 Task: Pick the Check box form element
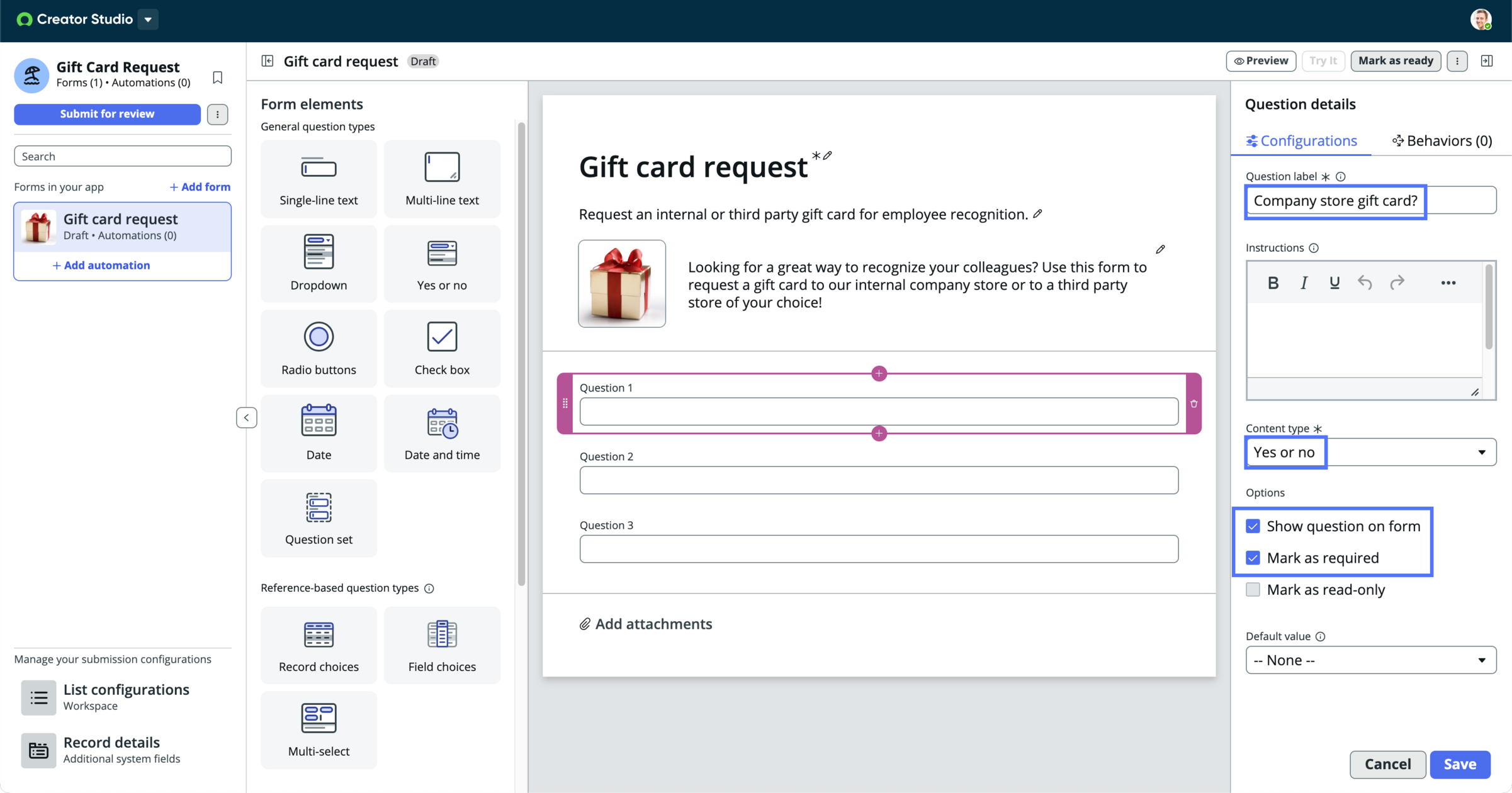pyautogui.click(x=442, y=349)
